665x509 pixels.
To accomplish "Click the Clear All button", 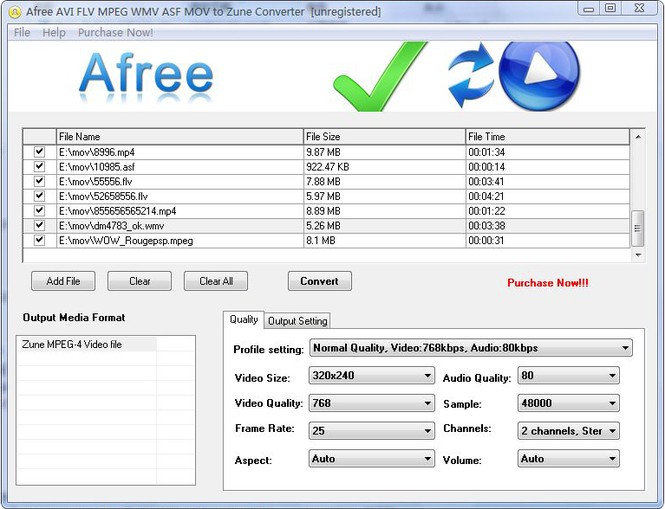I will click(x=216, y=281).
